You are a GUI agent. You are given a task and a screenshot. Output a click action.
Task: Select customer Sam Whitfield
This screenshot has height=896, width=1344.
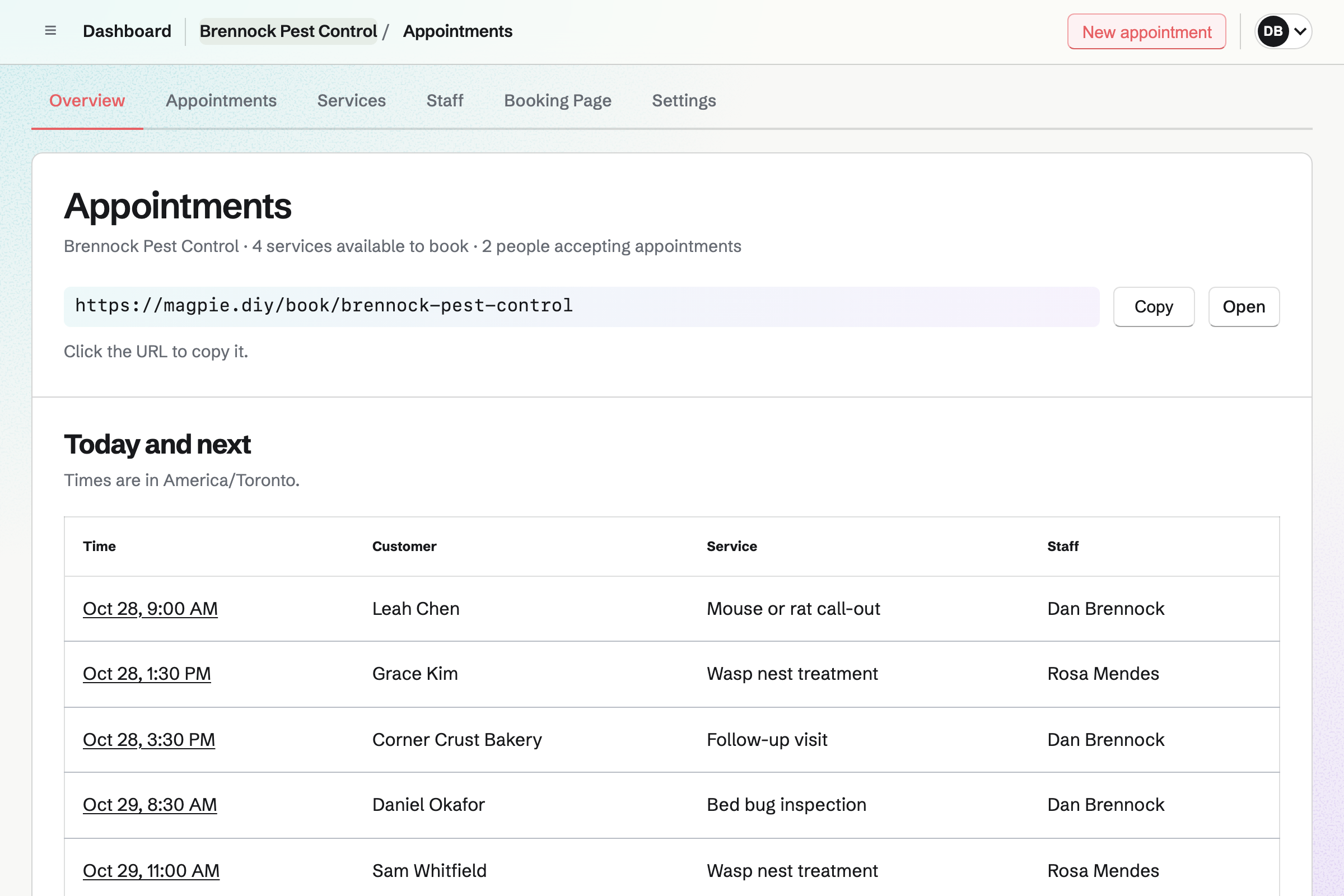click(430, 871)
